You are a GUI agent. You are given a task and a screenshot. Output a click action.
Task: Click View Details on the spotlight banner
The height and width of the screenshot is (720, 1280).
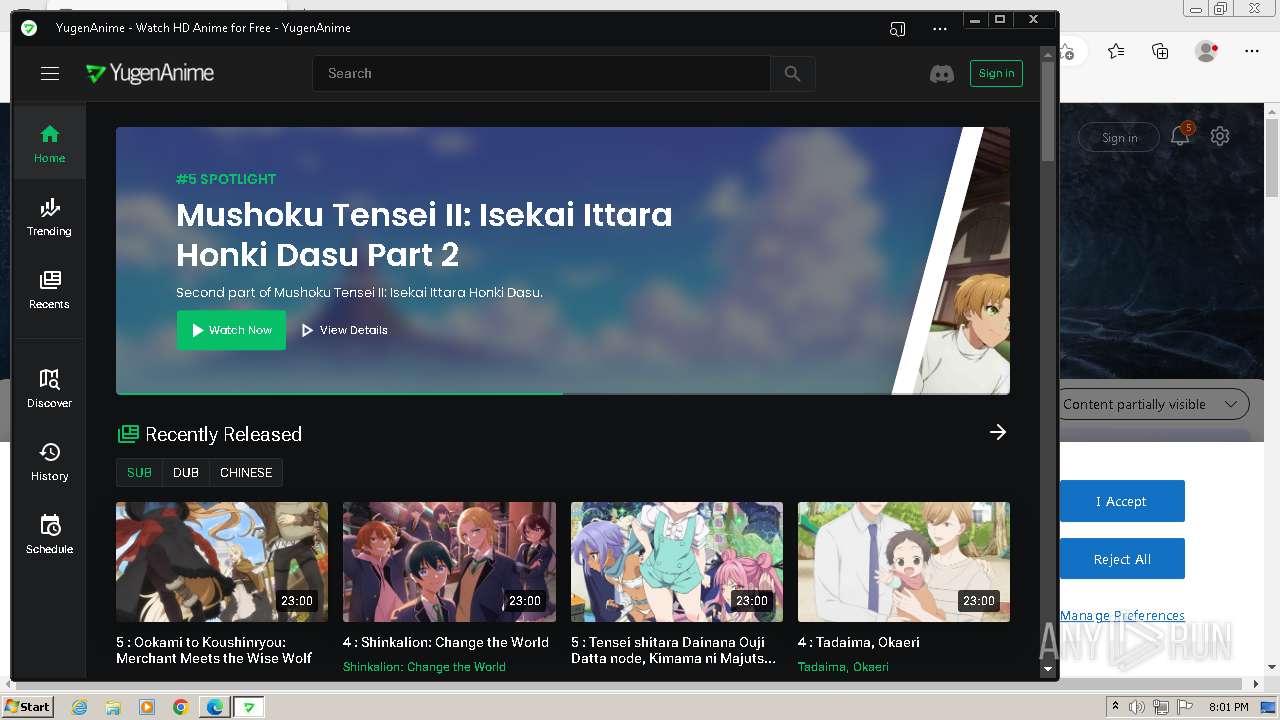coord(344,330)
